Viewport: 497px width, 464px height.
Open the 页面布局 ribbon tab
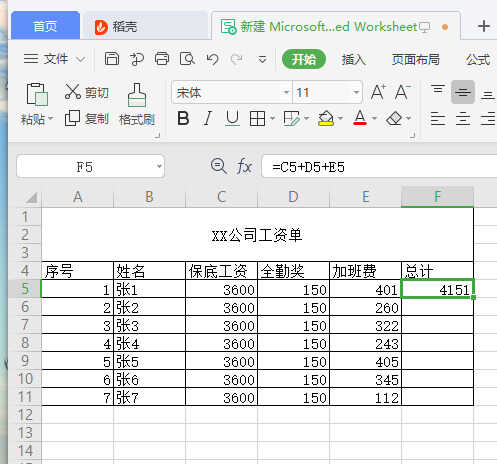(x=415, y=60)
